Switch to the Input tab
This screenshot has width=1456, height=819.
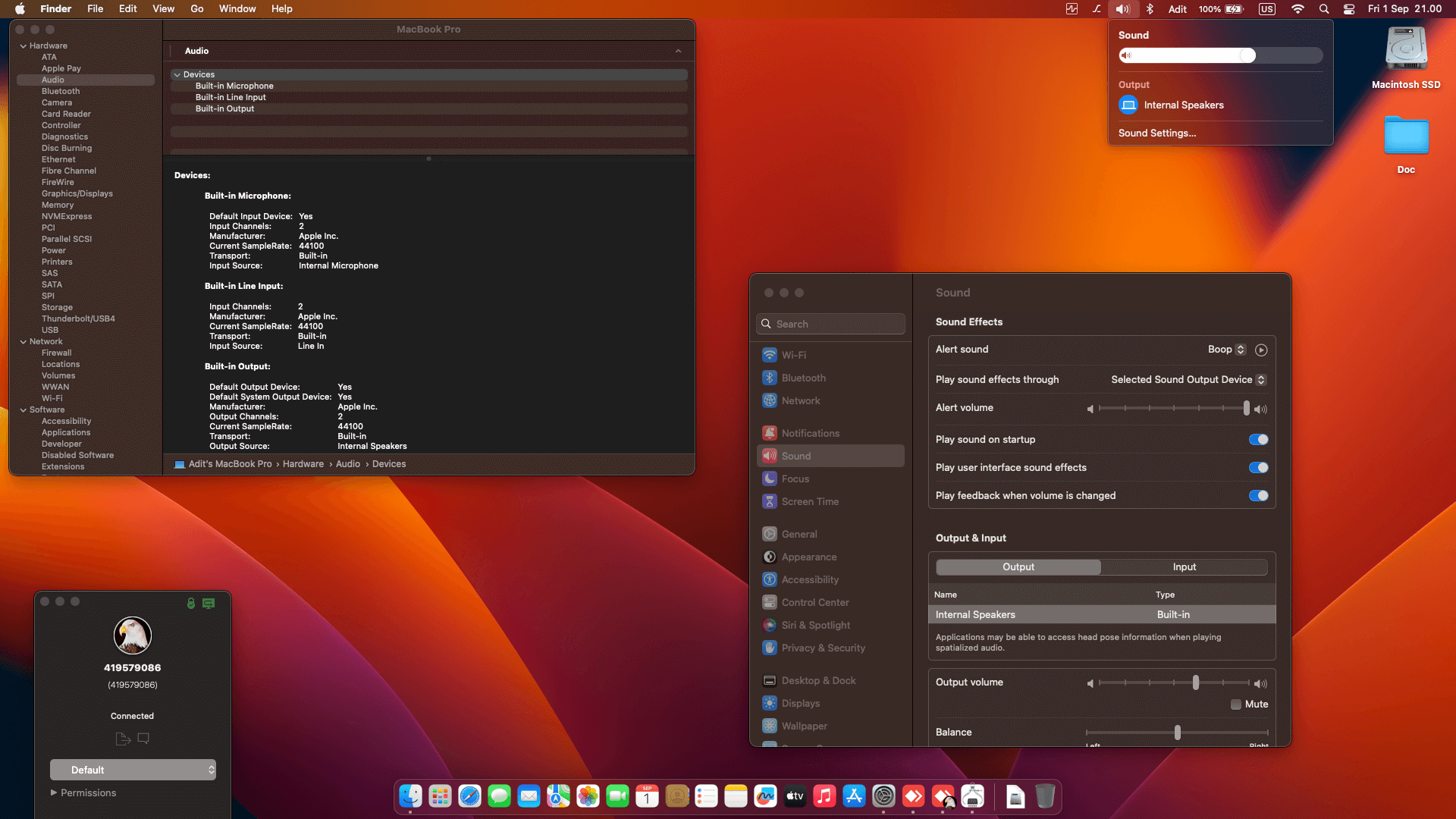coord(1184,566)
